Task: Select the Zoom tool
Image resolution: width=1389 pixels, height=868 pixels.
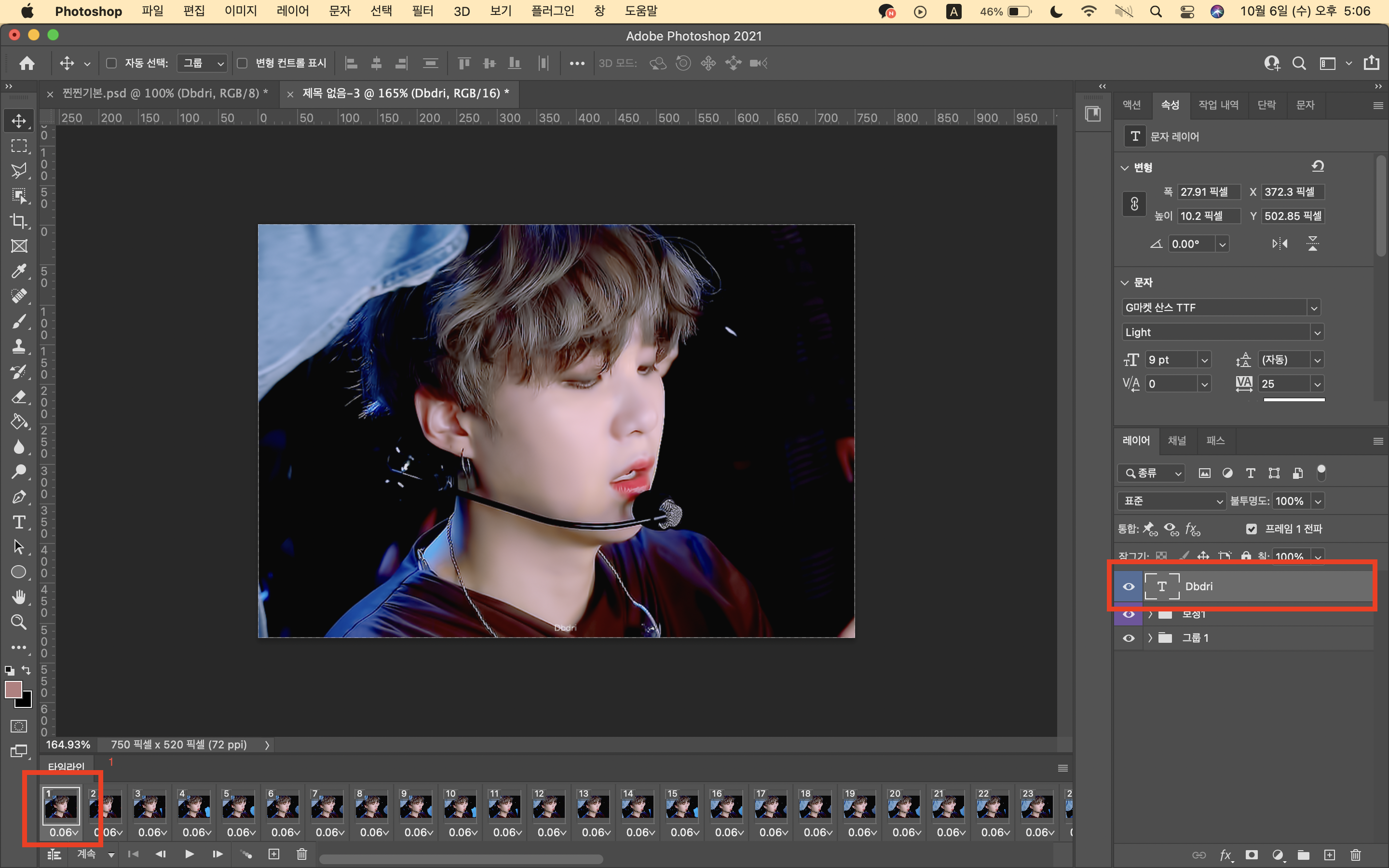Action: pyautogui.click(x=19, y=622)
